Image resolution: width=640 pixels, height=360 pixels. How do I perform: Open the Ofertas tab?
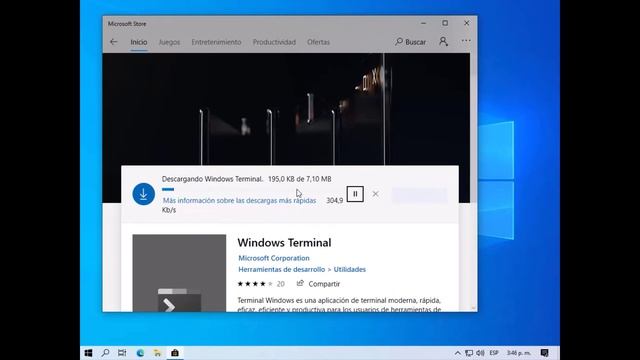point(318,42)
